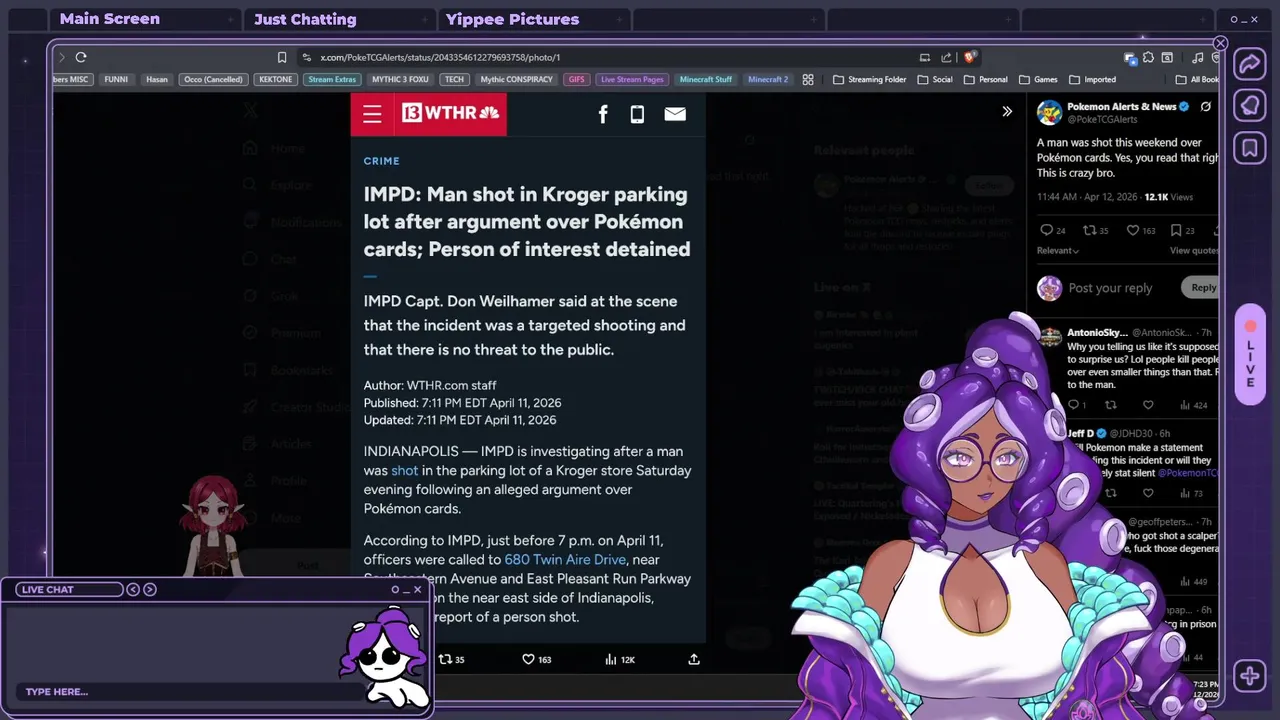Click the bookmarks grid icon after Minecraft 2
Screen dimensions: 1280x720
pyautogui.click(x=808, y=79)
